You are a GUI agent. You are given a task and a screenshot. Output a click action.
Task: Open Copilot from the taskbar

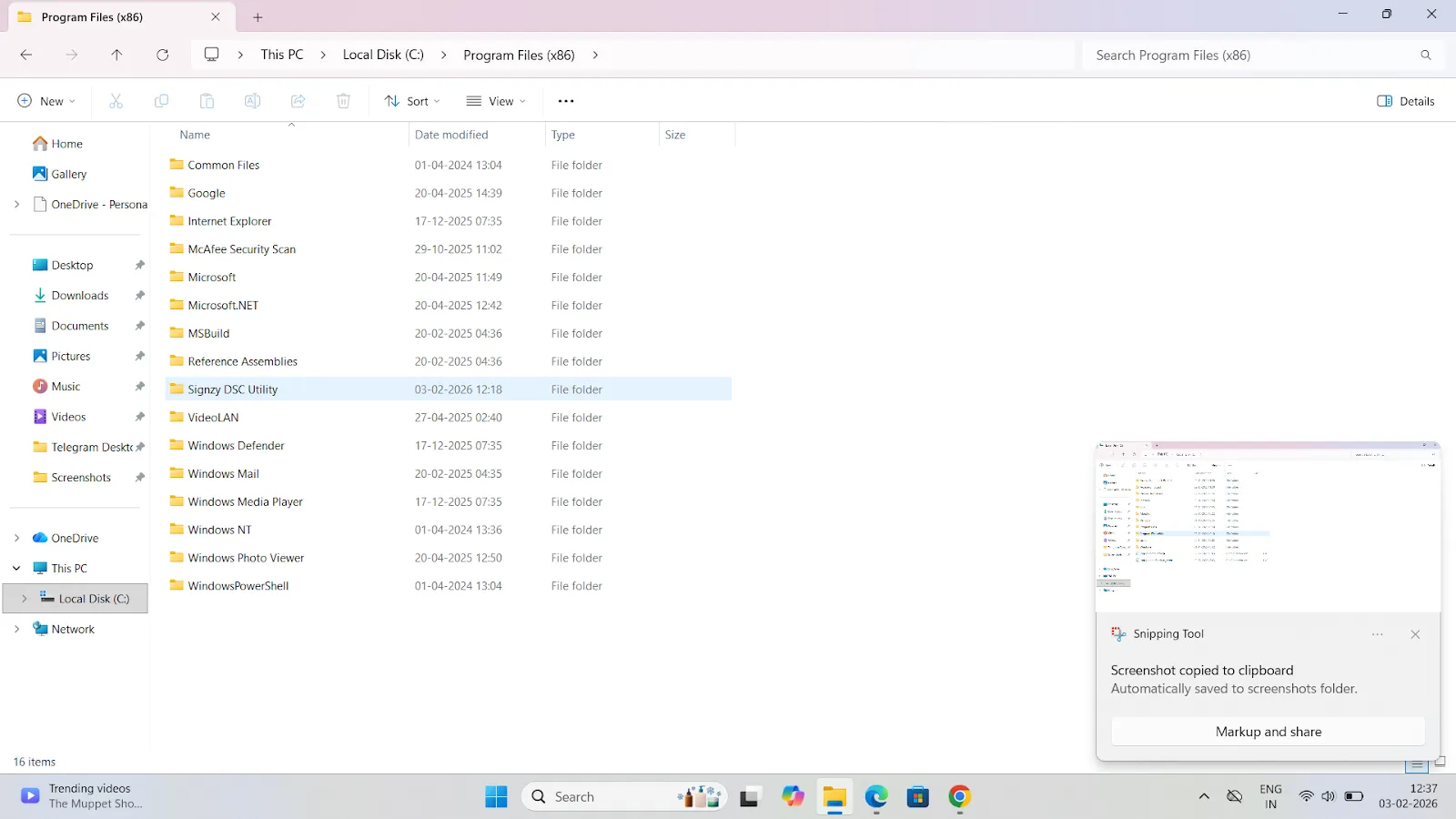point(793,797)
